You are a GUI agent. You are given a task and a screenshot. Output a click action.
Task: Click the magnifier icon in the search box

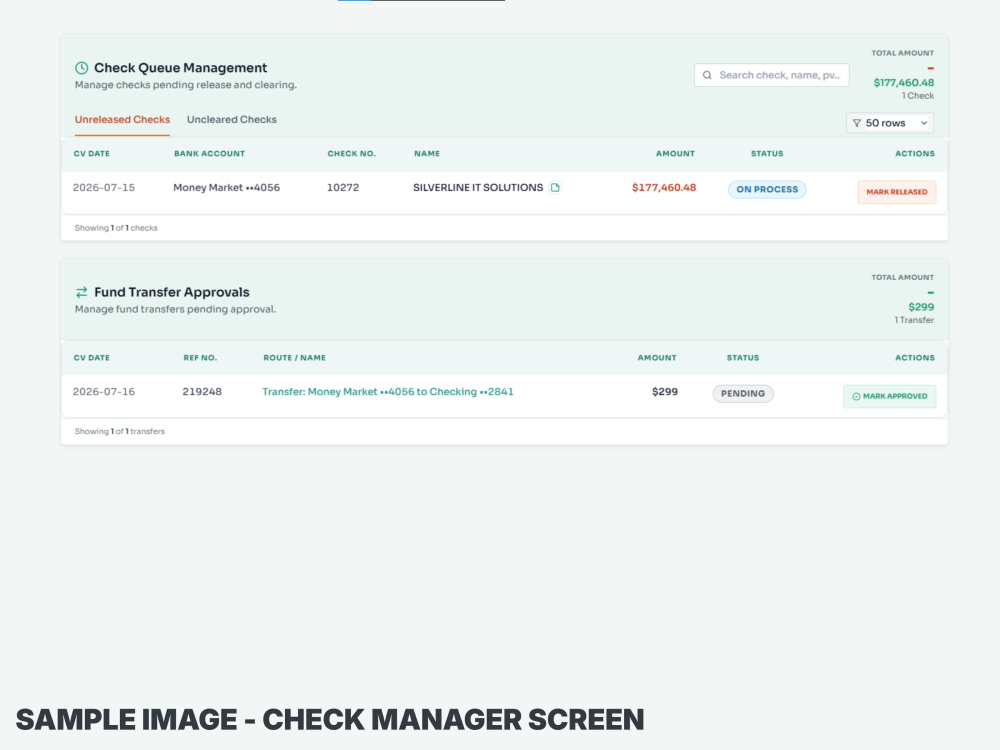pyautogui.click(x=707, y=75)
